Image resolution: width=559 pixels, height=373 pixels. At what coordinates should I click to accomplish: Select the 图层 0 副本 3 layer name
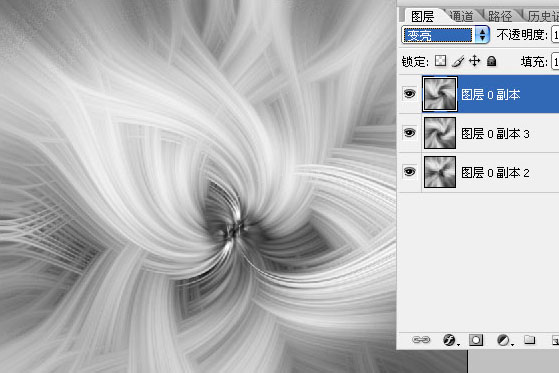pyautogui.click(x=495, y=134)
